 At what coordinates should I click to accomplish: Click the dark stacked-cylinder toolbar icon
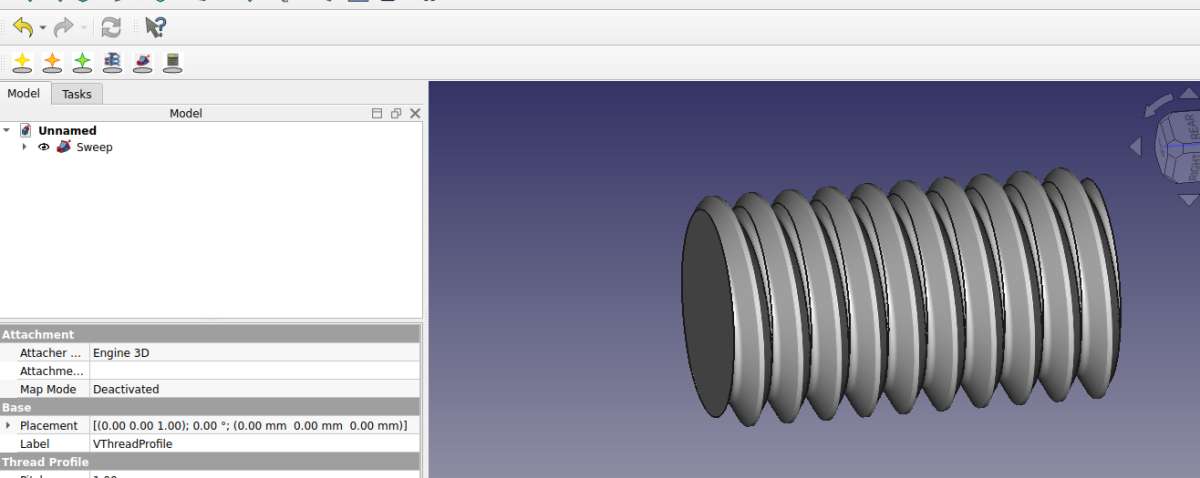[x=173, y=63]
